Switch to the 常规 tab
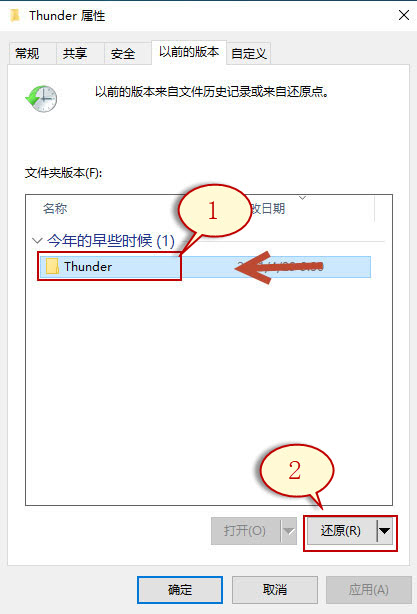This screenshot has height=614, width=417. pos(27,53)
